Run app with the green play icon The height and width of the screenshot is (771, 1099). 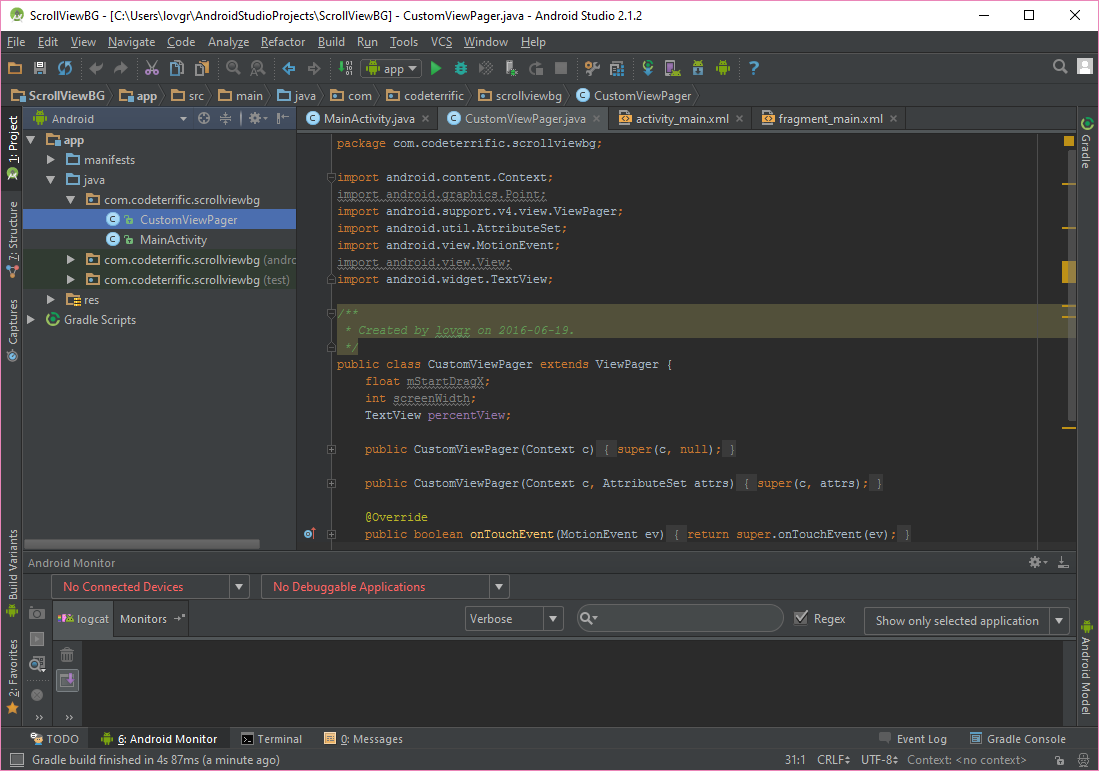(x=436, y=68)
